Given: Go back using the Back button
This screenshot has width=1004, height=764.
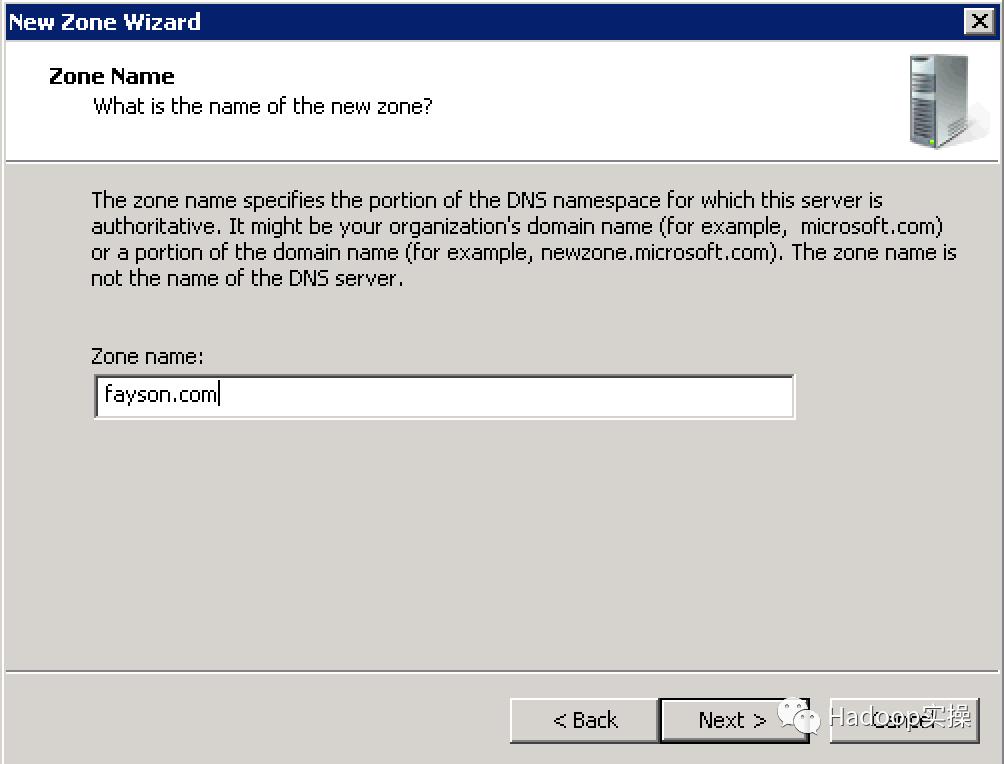Looking at the screenshot, I should click(x=583, y=720).
